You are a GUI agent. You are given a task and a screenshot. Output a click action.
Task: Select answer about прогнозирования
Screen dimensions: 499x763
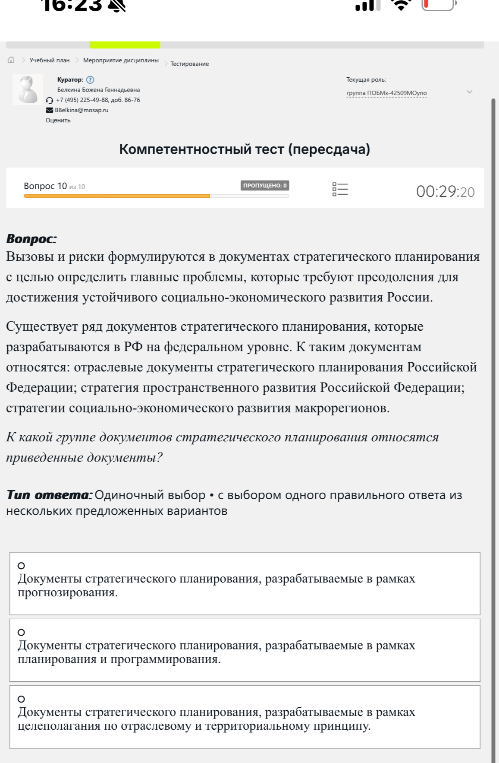244,583
